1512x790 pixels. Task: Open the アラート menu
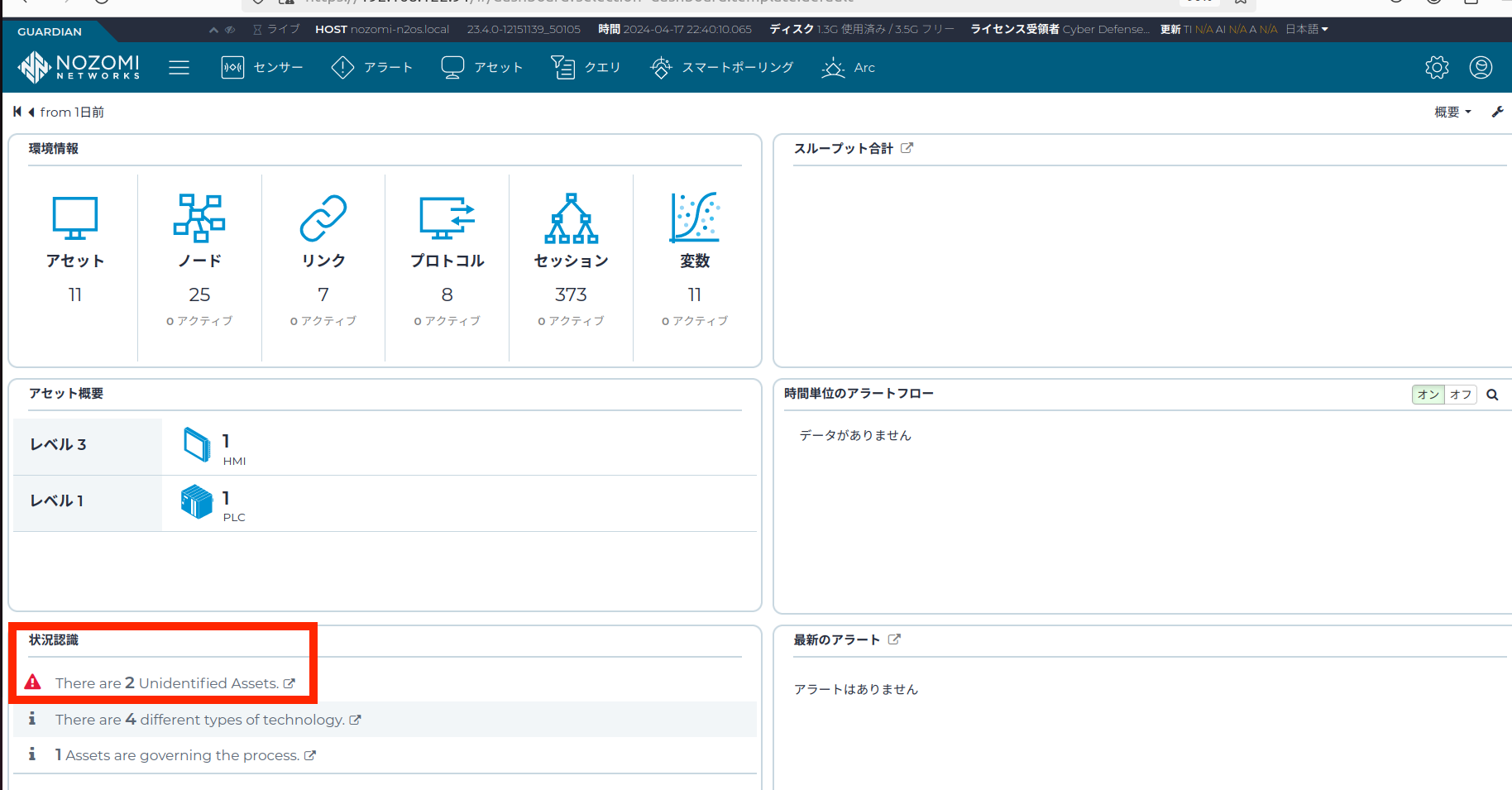(x=371, y=68)
